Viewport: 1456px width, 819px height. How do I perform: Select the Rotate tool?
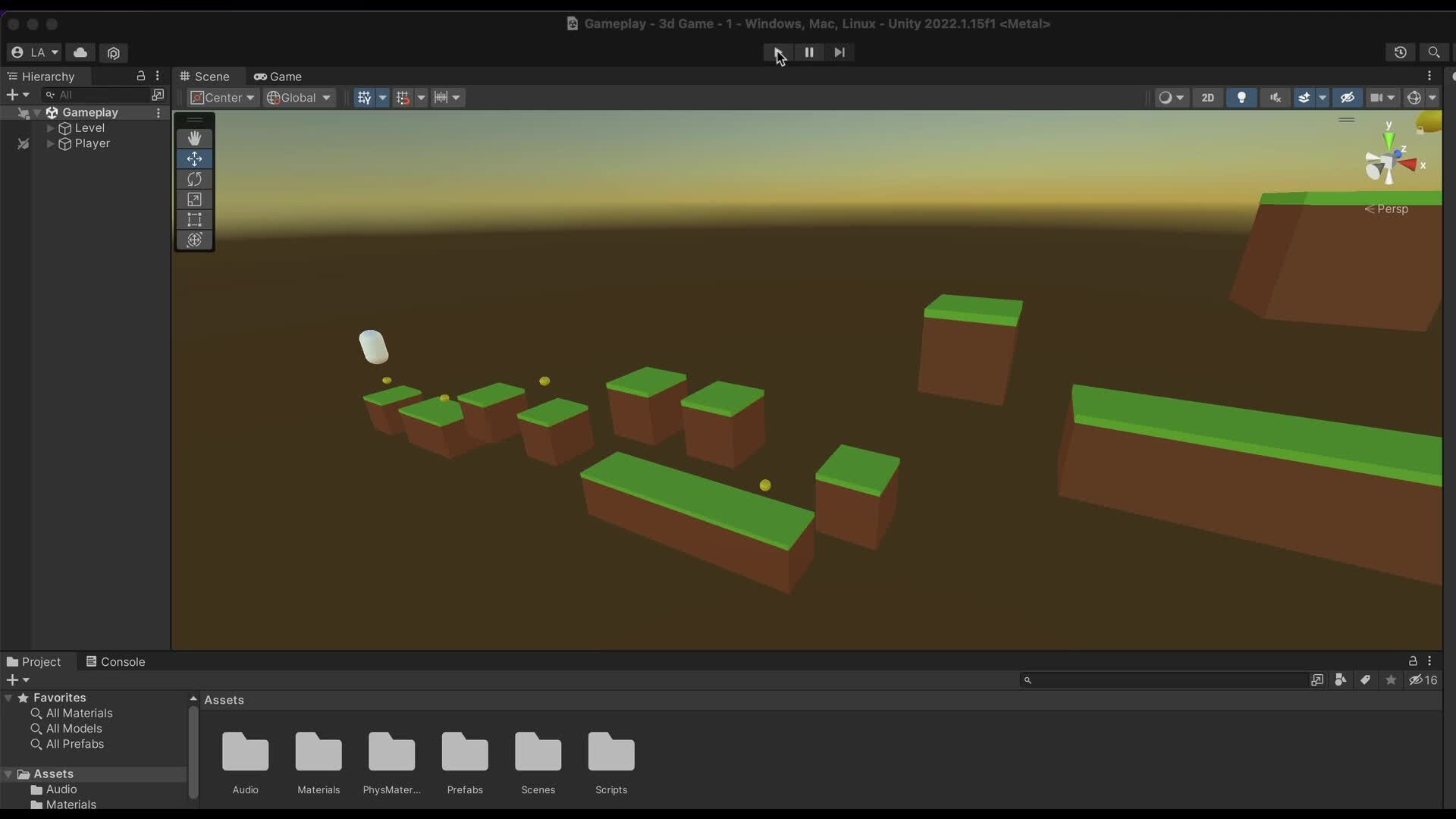[x=194, y=179]
